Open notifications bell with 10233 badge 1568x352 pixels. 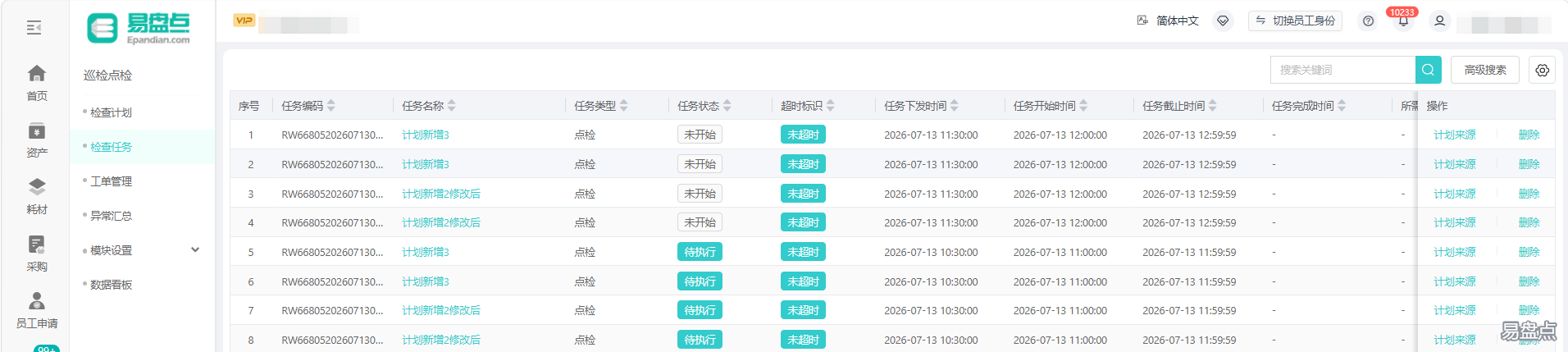[1403, 21]
